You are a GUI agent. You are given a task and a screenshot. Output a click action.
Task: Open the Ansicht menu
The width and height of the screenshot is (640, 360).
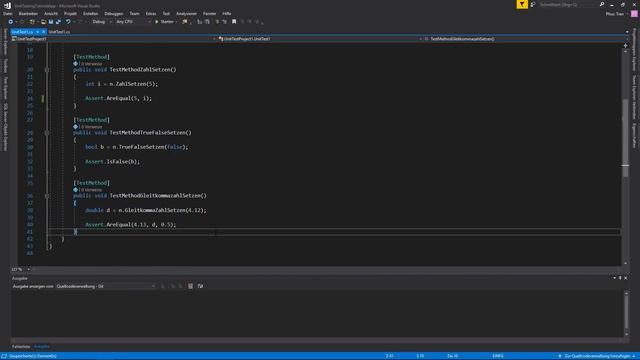(51, 13)
